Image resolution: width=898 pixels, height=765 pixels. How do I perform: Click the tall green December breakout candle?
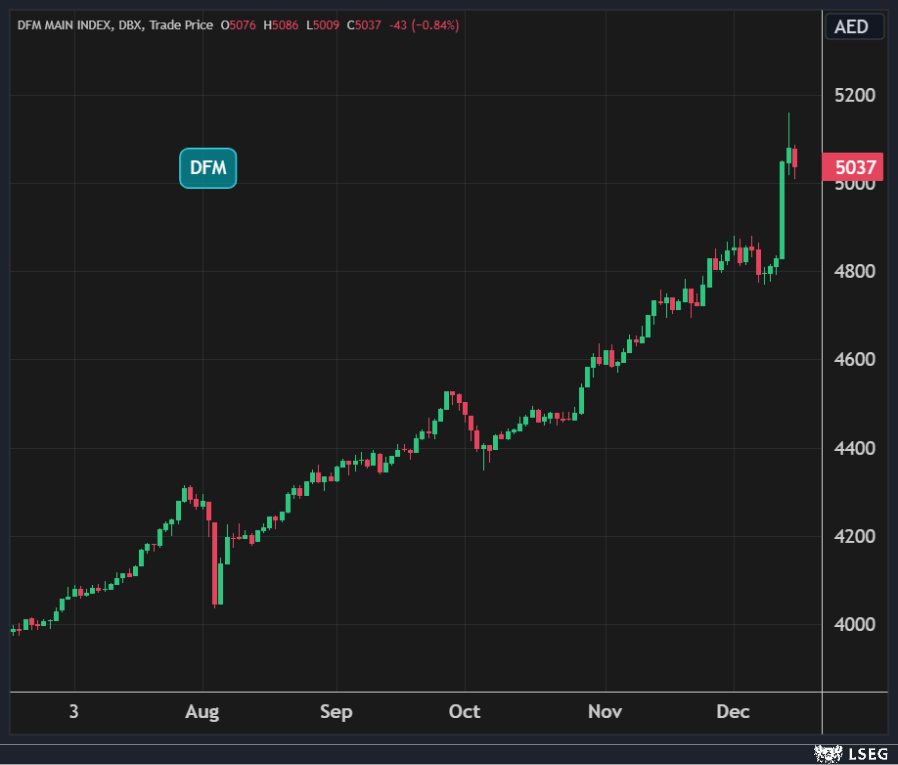pyautogui.click(x=782, y=210)
